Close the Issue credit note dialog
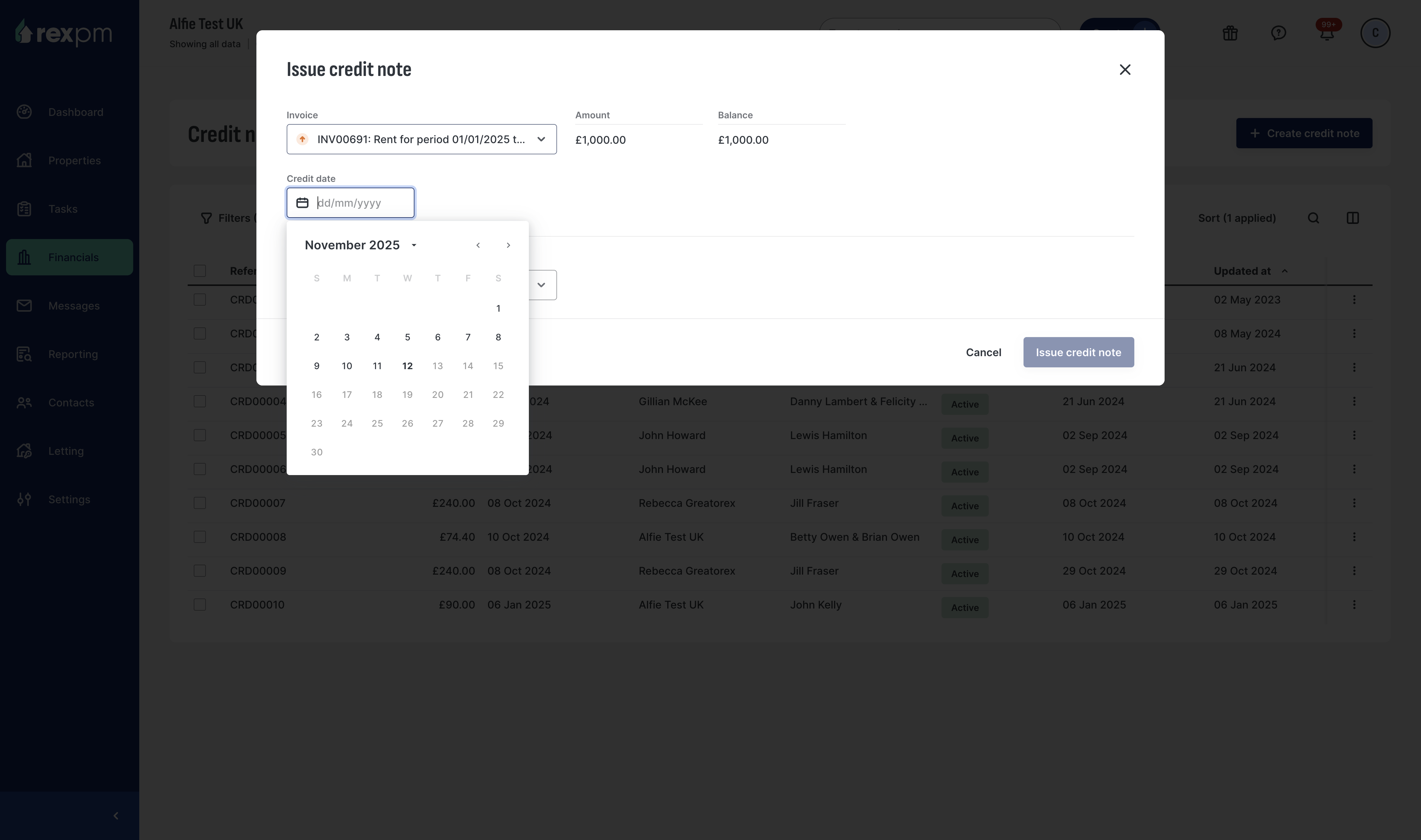 click(1124, 70)
